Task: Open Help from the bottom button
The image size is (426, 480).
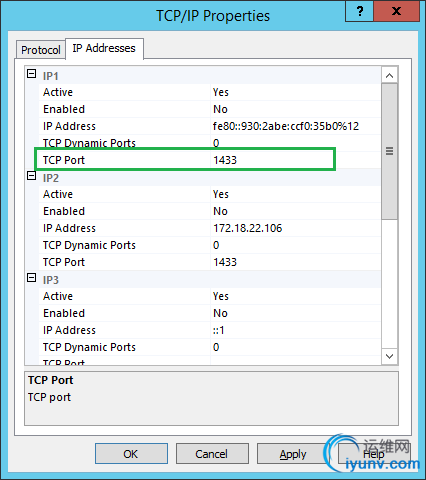Action: [x=374, y=454]
